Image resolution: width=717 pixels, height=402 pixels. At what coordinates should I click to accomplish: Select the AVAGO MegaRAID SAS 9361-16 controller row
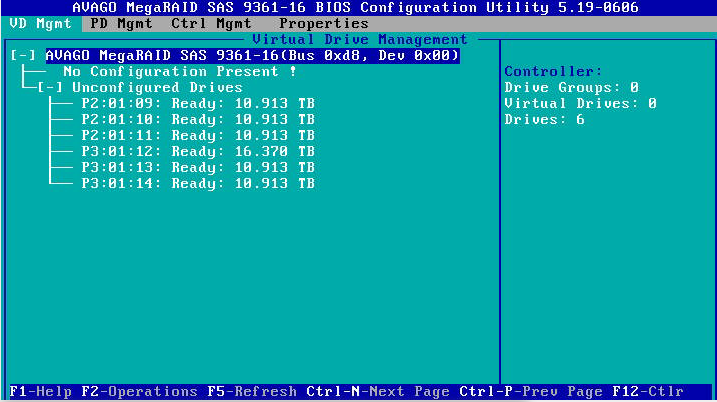coord(252,56)
